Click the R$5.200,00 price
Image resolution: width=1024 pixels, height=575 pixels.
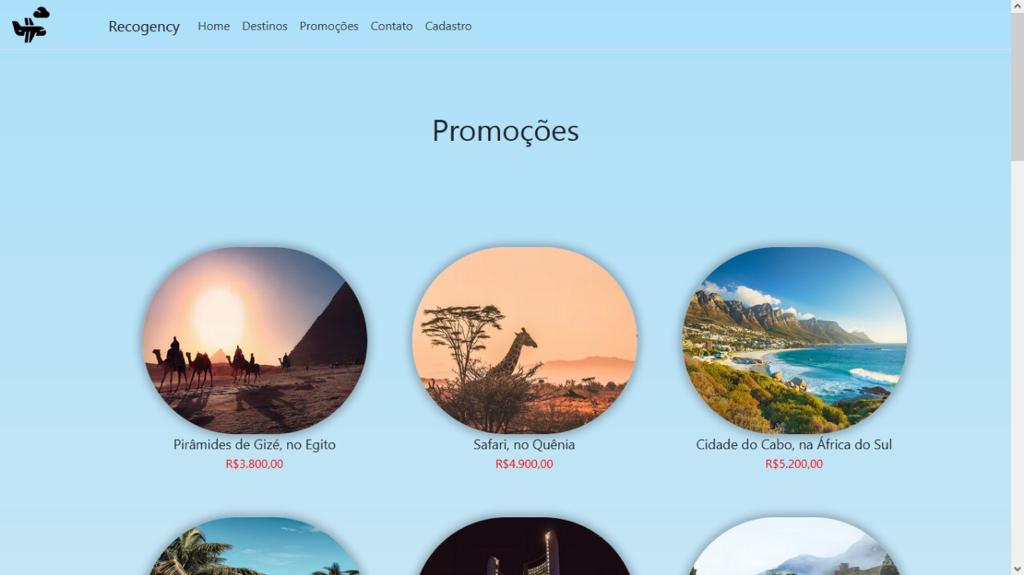pos(794,464)
